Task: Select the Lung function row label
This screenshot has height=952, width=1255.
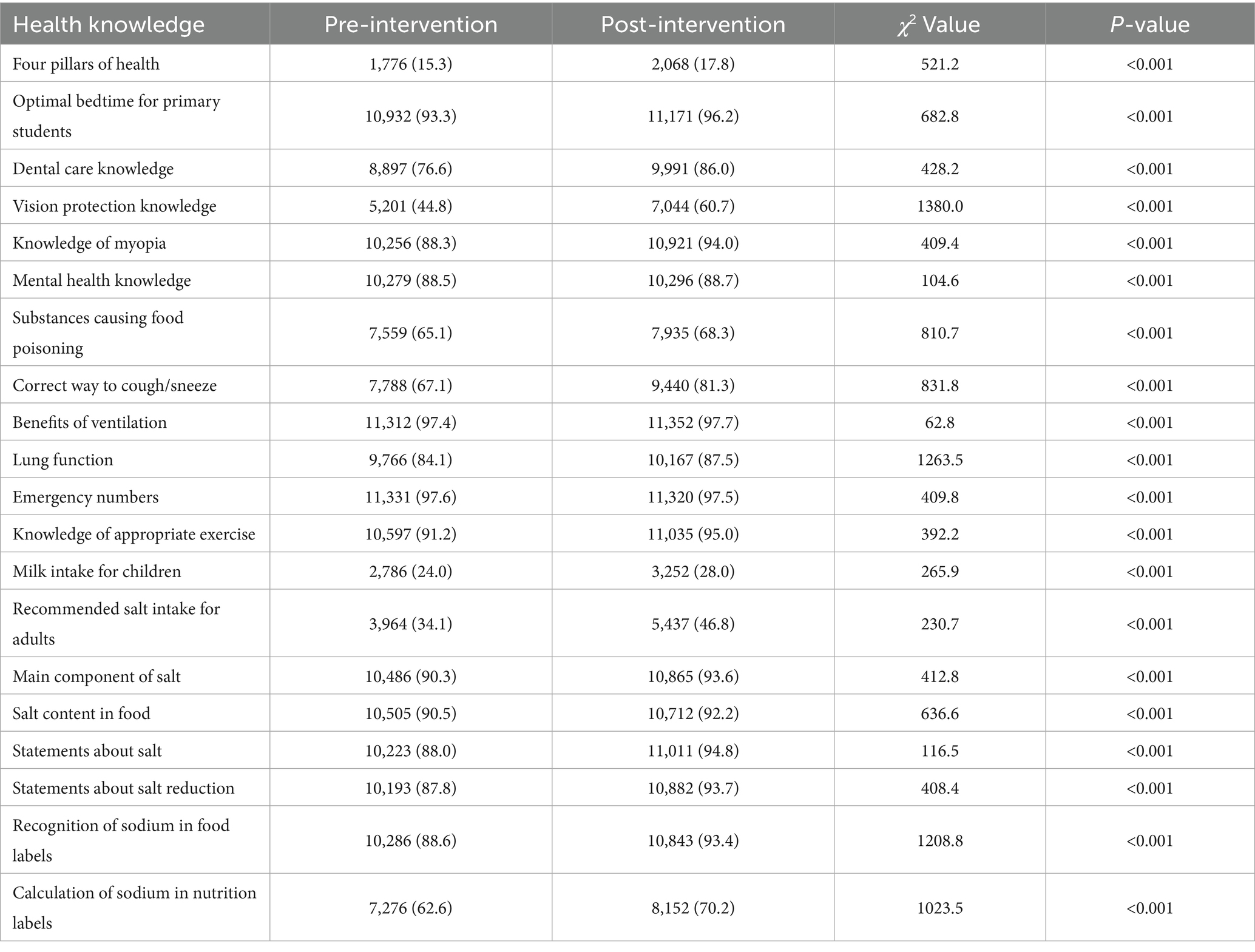Action: click(x=63, y=459)
